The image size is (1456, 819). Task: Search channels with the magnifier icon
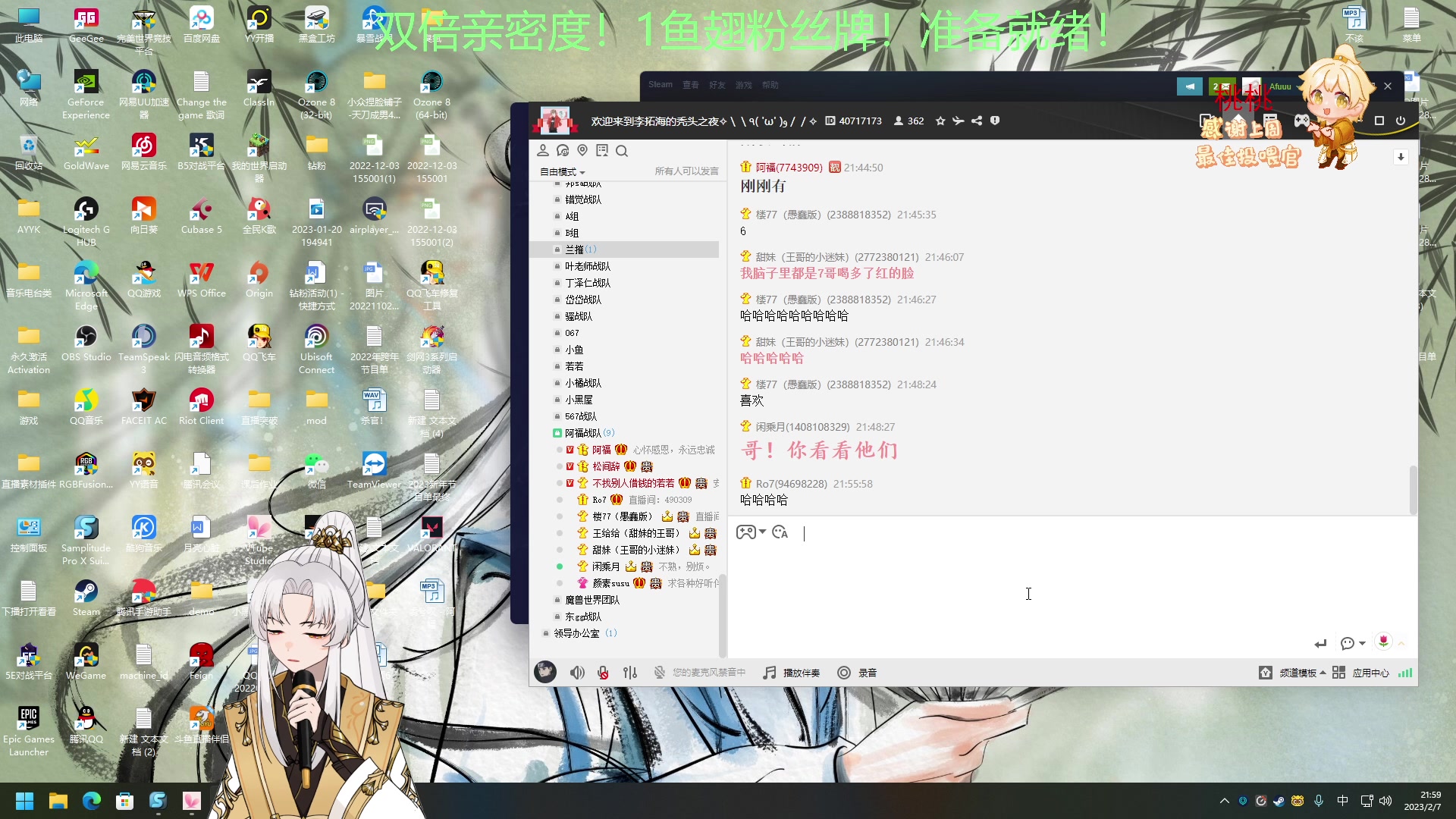point(622,151)
